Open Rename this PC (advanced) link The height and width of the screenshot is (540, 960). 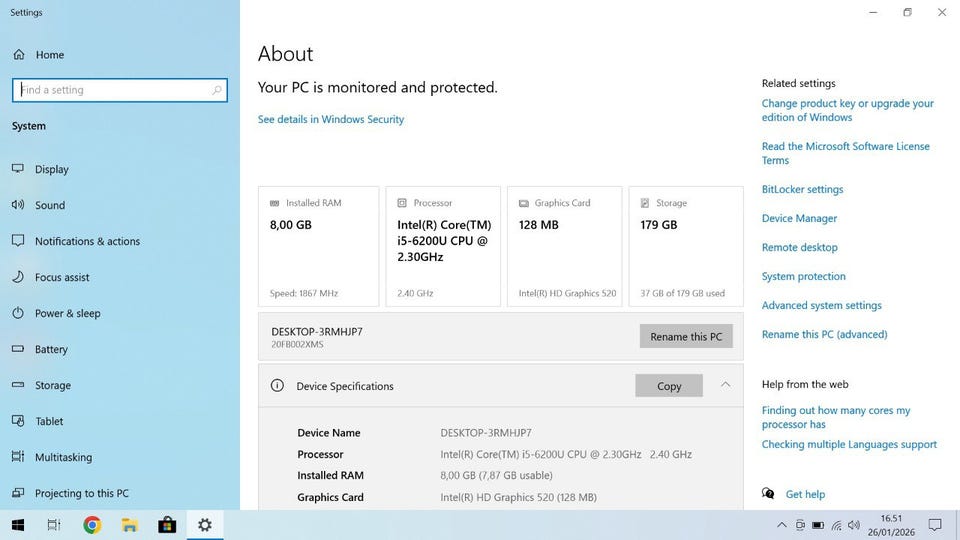pos(824,334)
